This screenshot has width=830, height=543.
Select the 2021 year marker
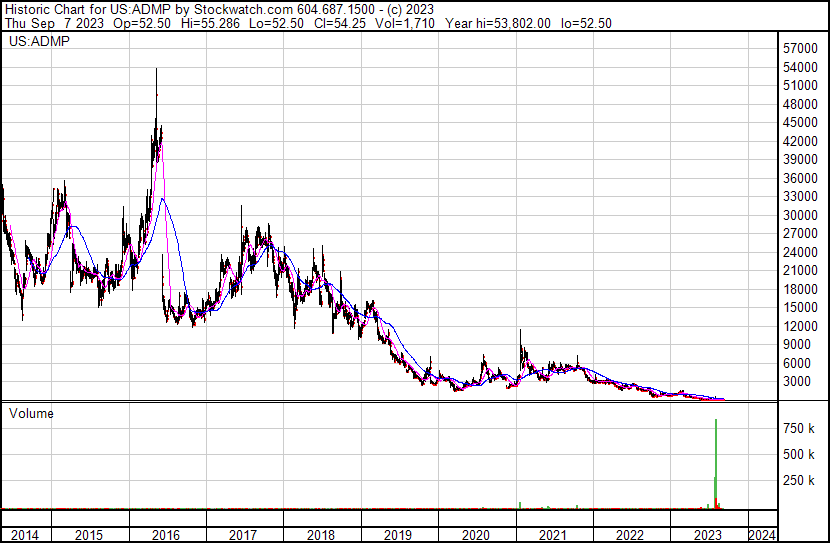click(551, 535)
